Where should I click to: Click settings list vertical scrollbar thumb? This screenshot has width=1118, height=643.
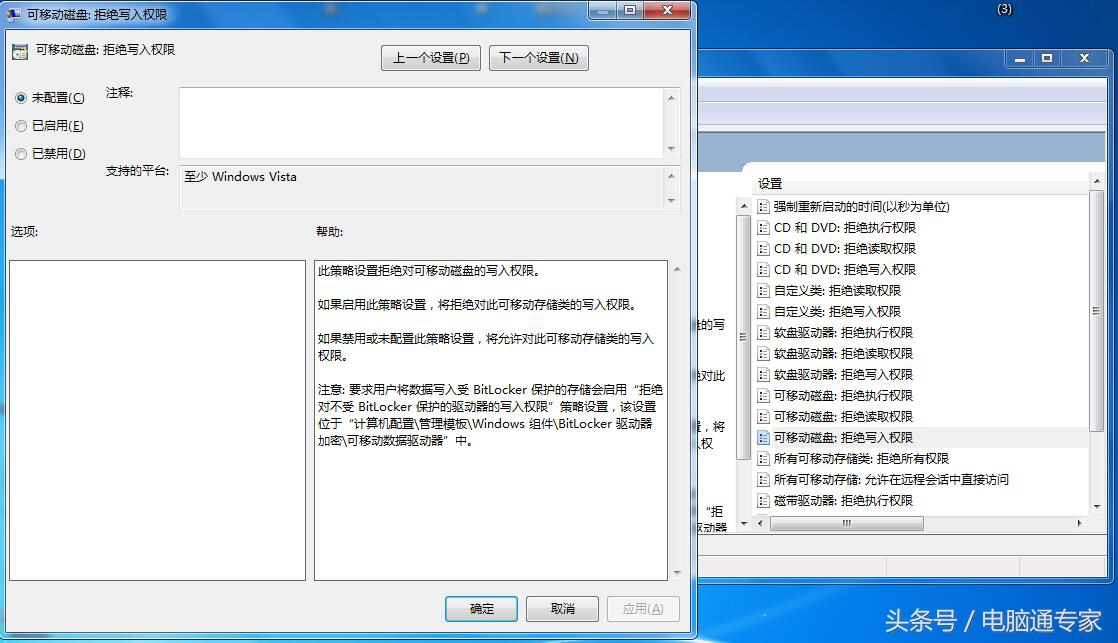[x=1096, y=311]
